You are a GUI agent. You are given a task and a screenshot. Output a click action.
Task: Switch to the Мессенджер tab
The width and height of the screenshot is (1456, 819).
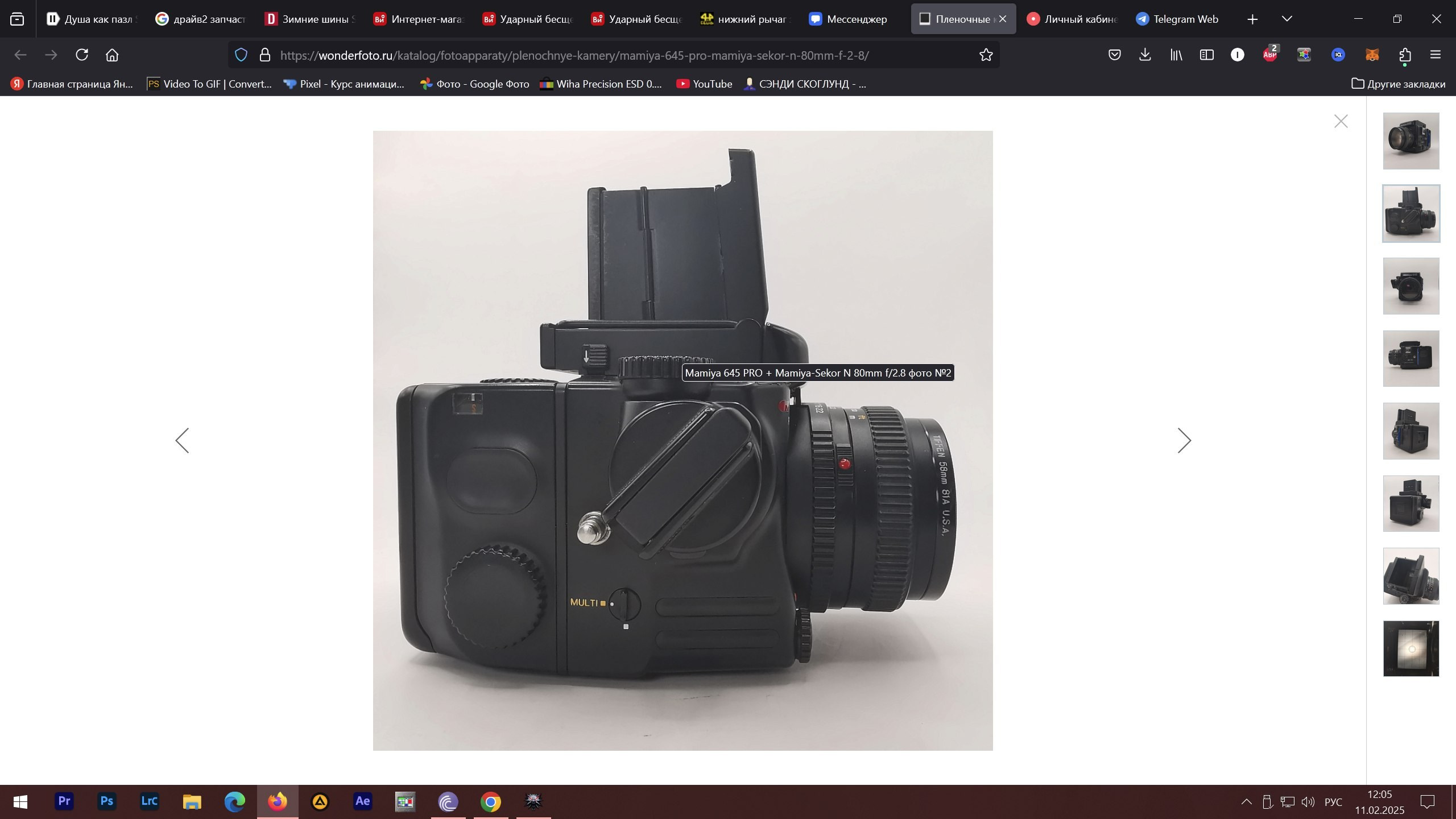coord(847,19)
